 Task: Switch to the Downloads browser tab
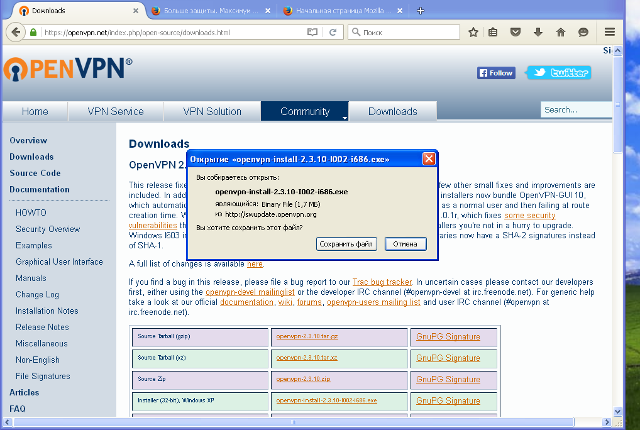tap(70, 11)
